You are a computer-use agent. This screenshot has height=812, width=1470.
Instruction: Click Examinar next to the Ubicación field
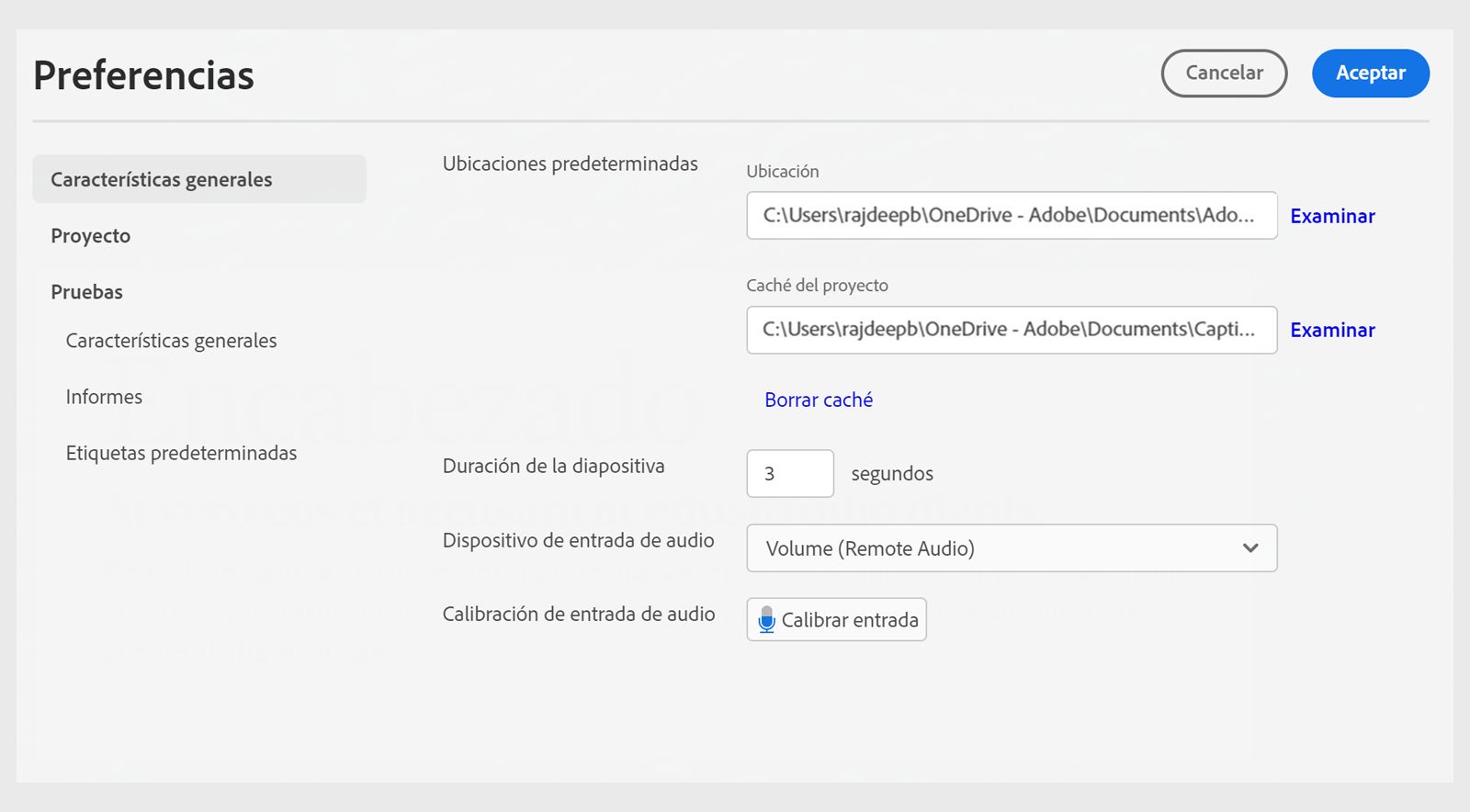click(x=1332, y=217)
